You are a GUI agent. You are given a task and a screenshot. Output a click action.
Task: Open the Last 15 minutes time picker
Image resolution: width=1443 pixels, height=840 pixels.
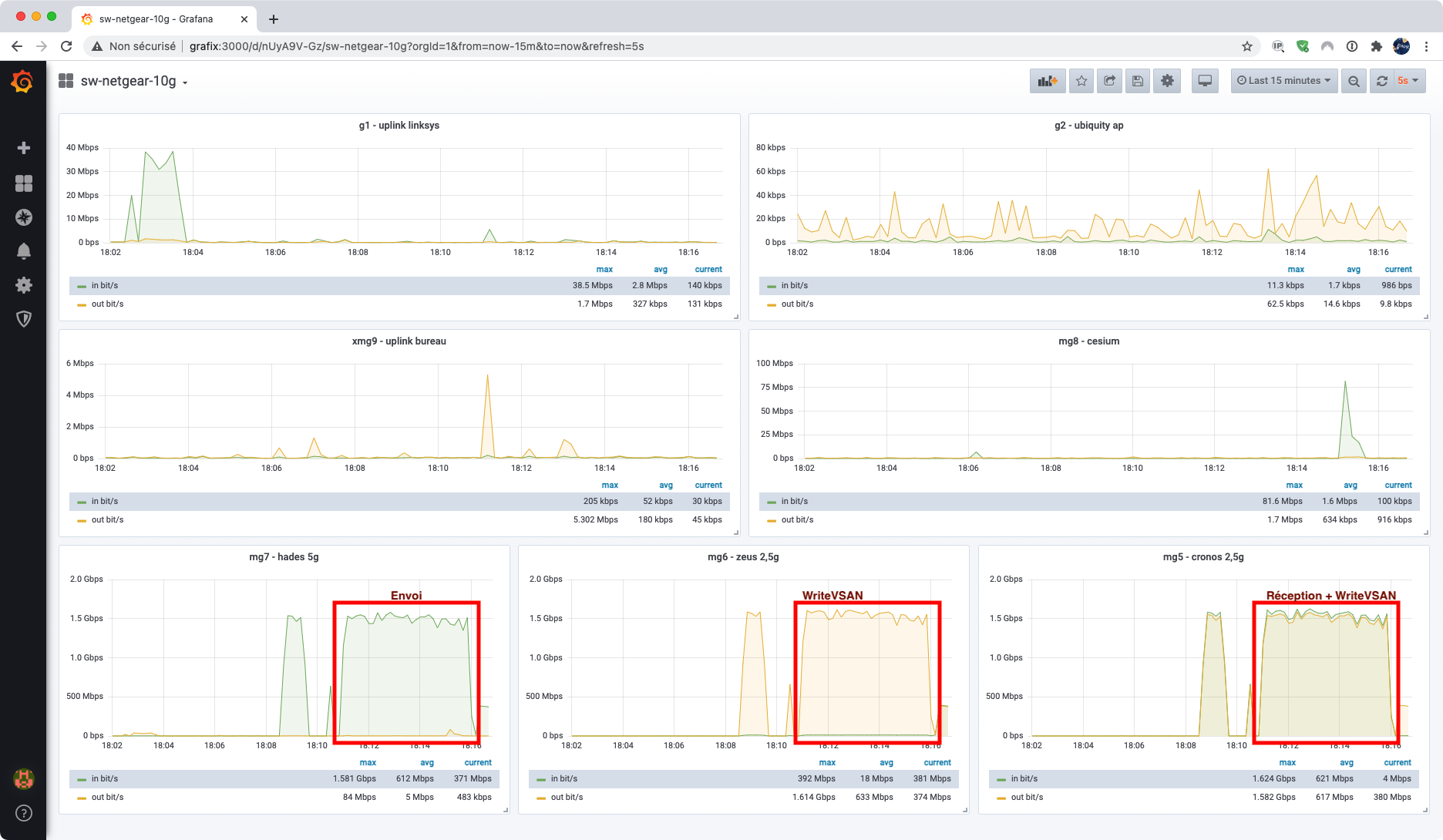1283,81
